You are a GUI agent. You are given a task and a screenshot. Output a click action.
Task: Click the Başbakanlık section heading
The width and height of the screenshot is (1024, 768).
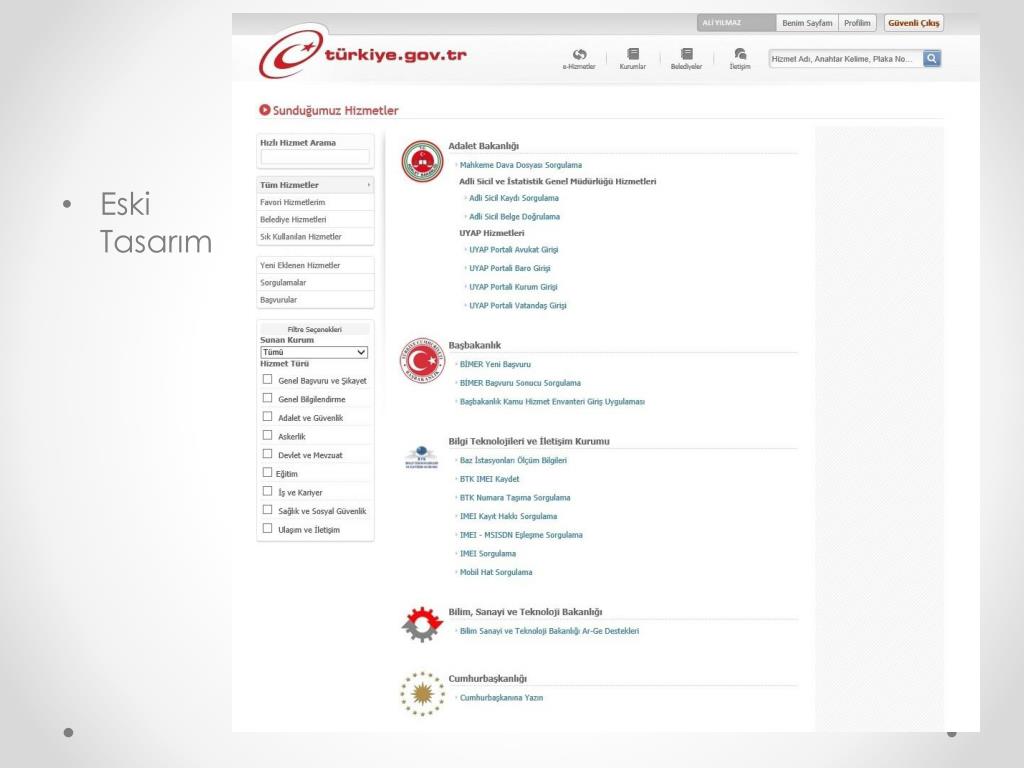click(x=474, y=345)
